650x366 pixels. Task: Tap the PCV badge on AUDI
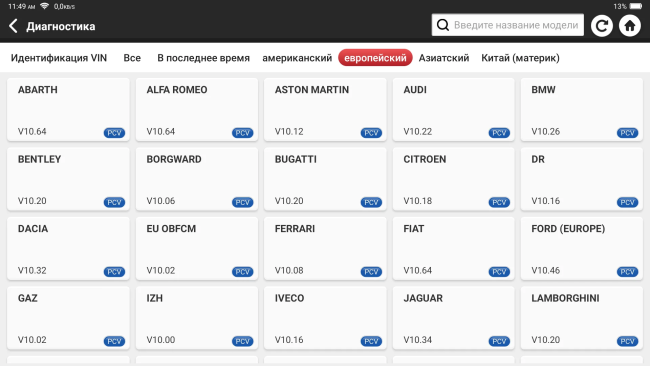click(499, 133)
